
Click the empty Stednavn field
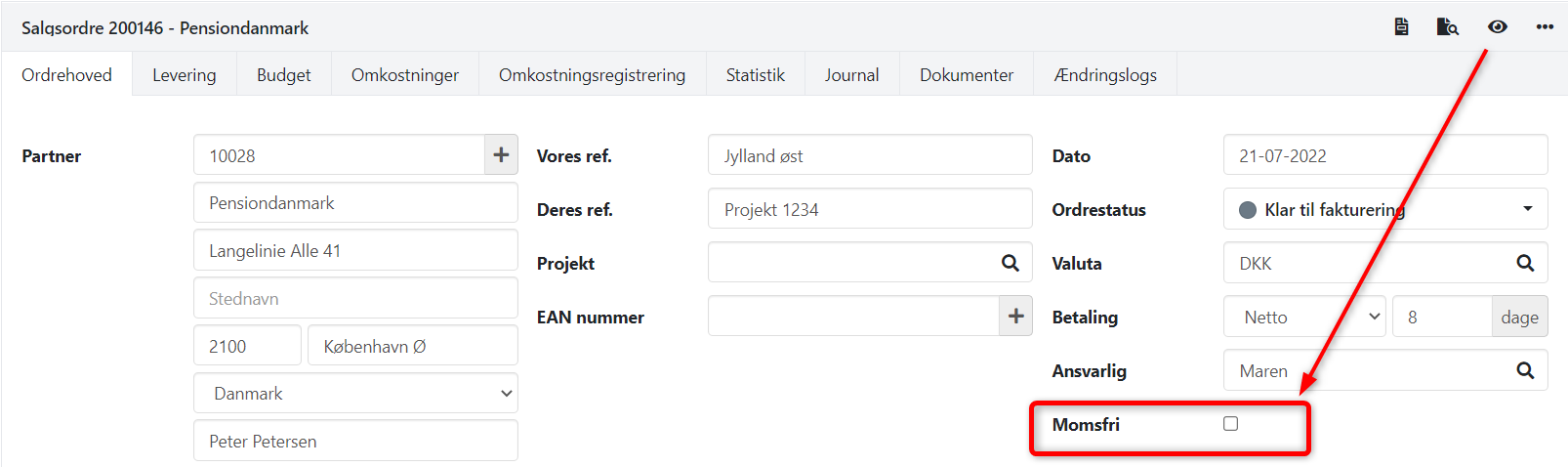(355, 298)
